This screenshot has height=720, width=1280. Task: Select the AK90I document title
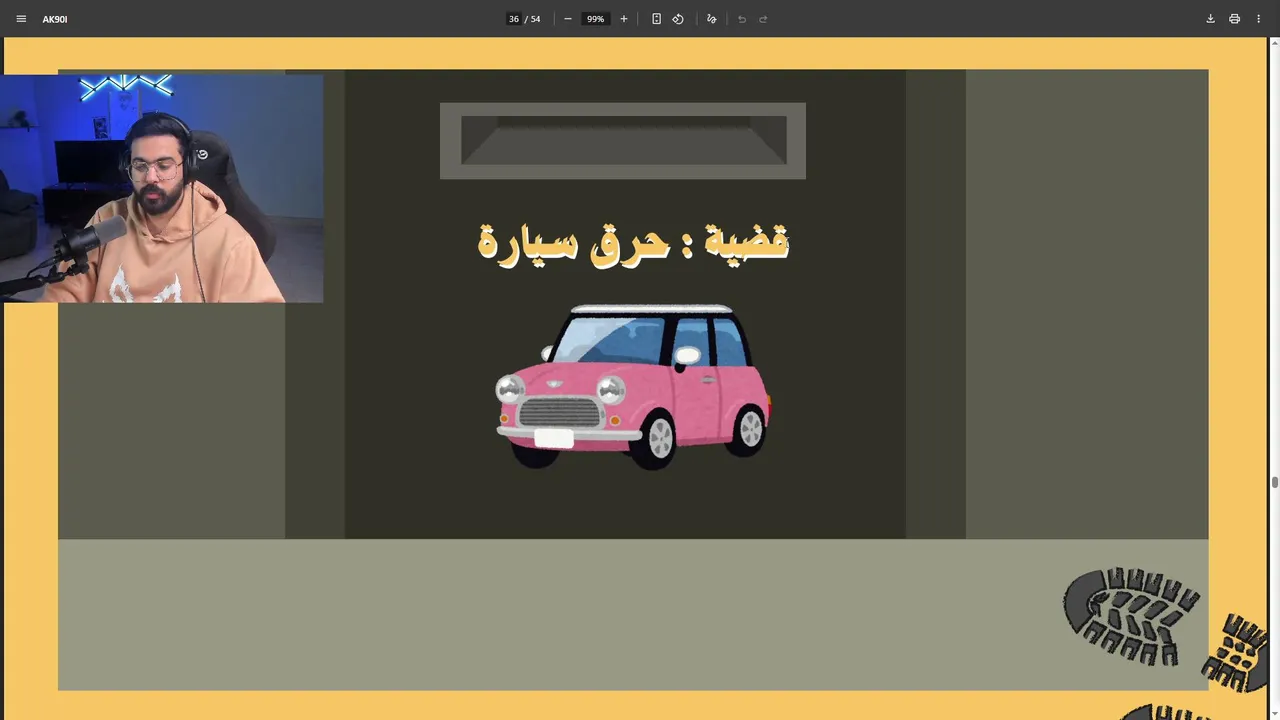(55, 19)
